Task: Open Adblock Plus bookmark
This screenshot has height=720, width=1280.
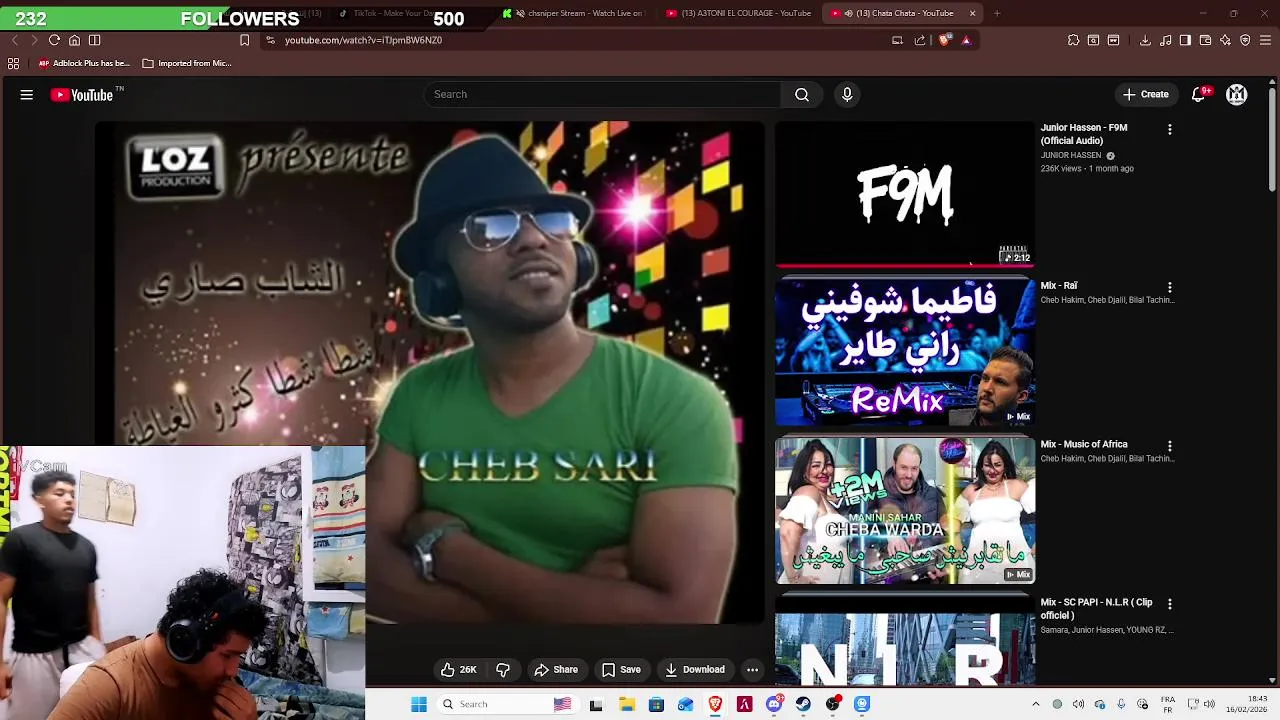Action: pos(84,63)
